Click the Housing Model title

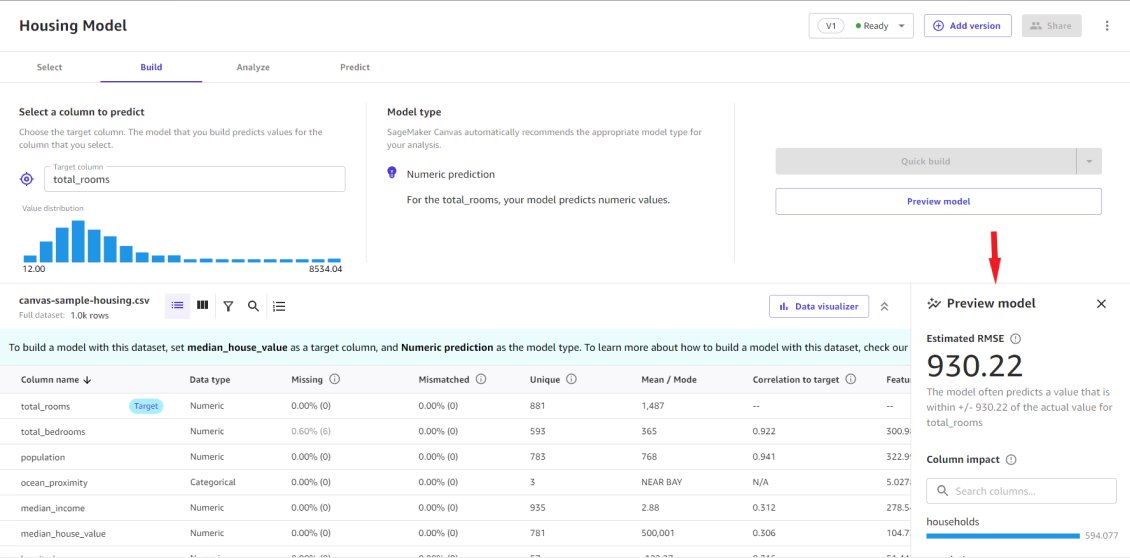(73, 26)
